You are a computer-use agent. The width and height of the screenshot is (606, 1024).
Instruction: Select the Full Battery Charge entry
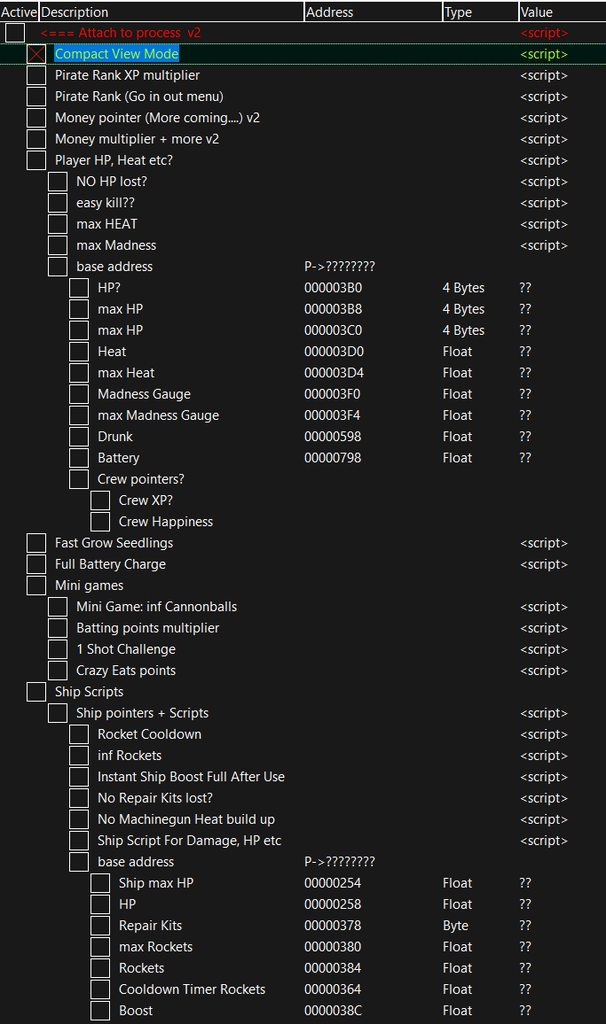110,564
